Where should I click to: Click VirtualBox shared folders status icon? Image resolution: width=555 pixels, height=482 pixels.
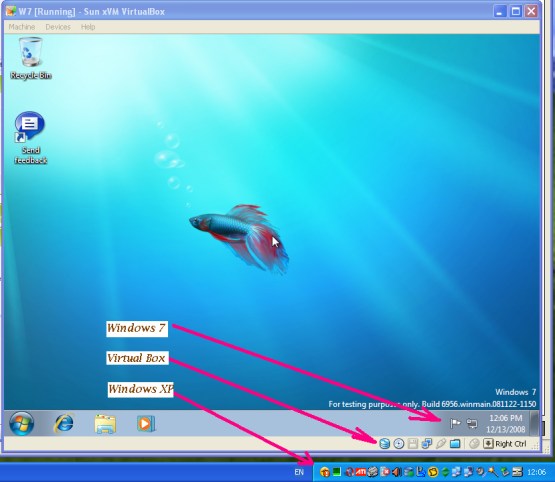[455, 444]
